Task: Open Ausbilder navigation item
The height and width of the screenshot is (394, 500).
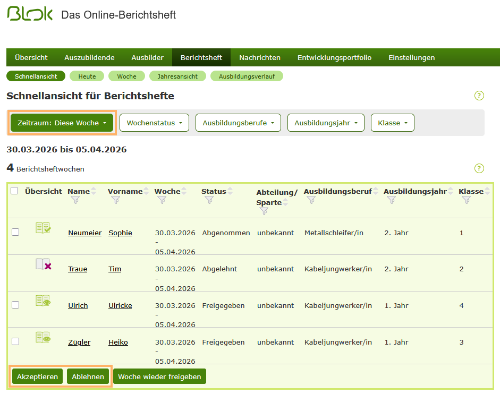Action: (147, 57)
